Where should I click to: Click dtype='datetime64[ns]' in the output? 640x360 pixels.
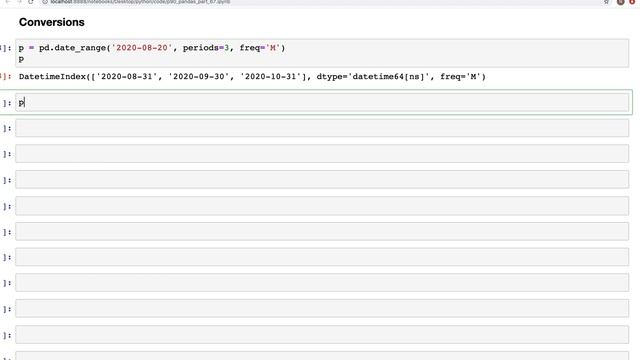click(x=373, y=77)
